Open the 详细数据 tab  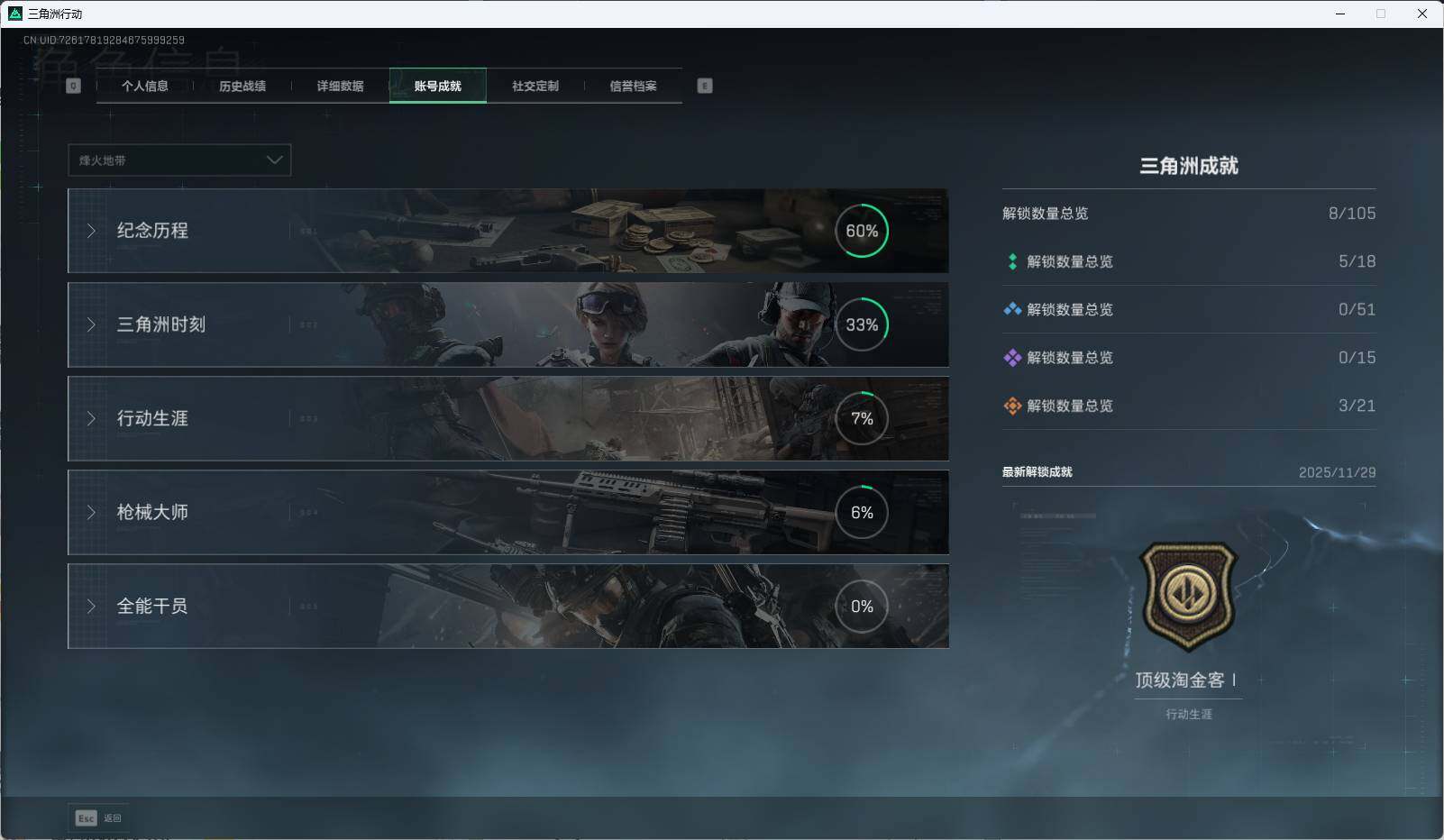point(340,86)
